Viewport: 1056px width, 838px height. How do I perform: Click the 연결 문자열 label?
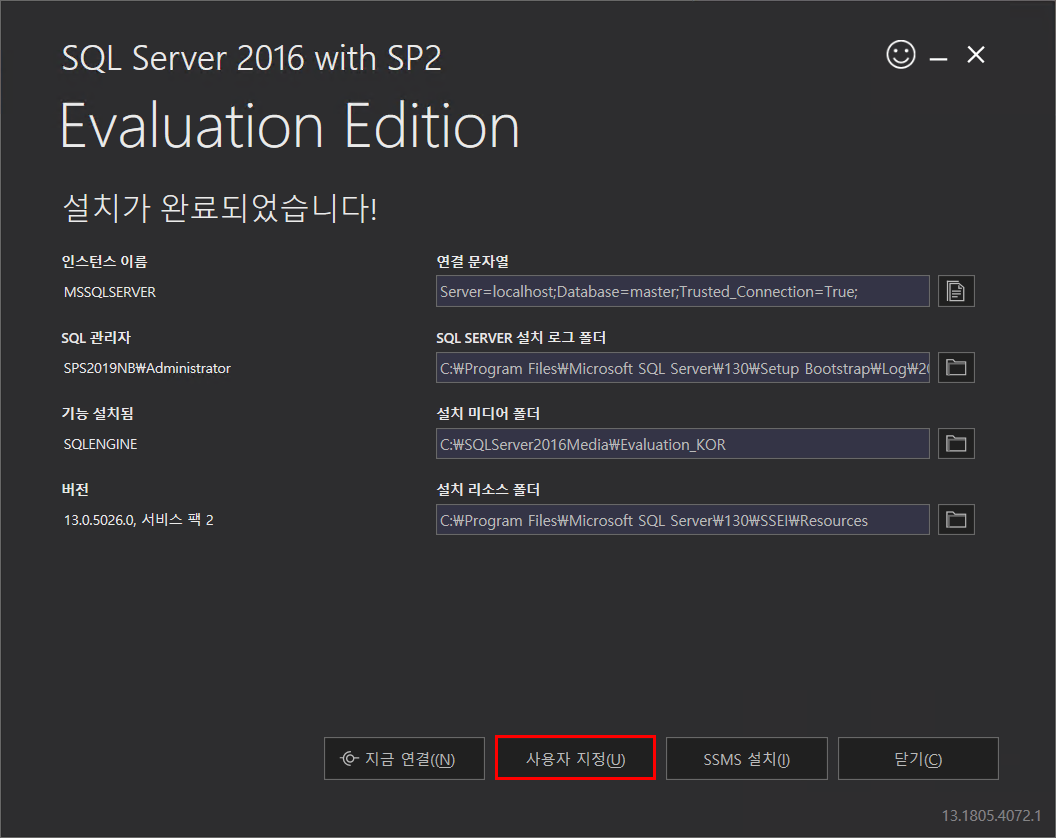tap(472, 261)
